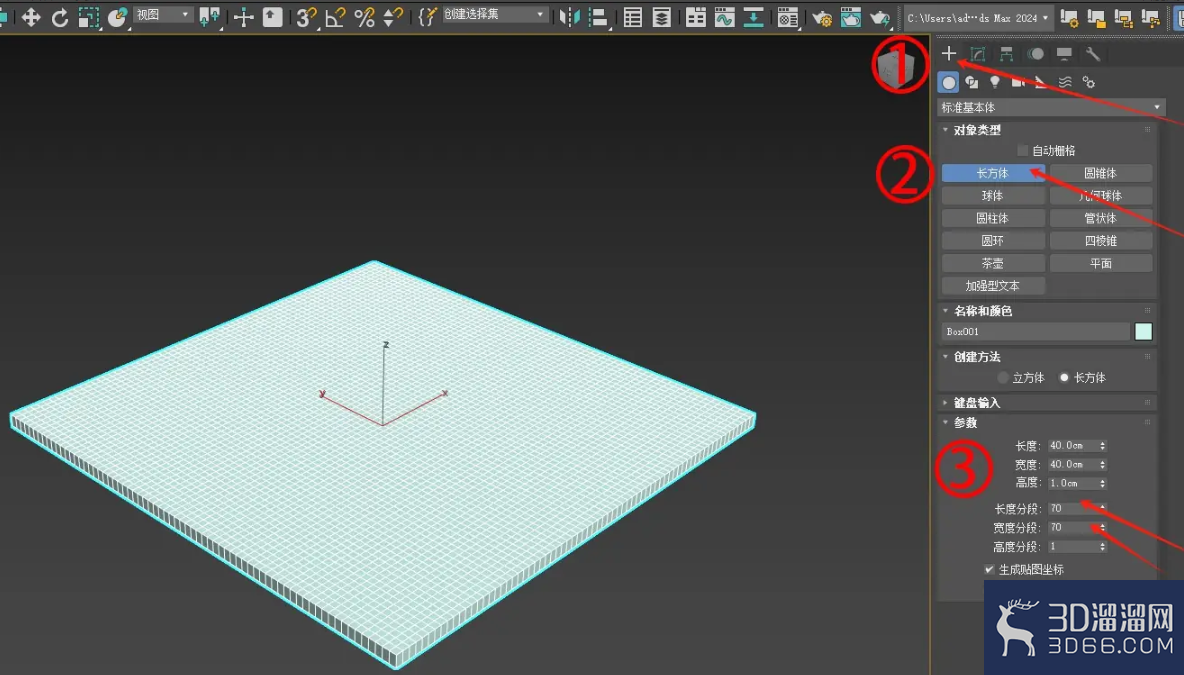Screen dimensions: 1184x675
Task: Open Rendered Frame Window icon
Action: pyautogui.click(x=850, y=17)
